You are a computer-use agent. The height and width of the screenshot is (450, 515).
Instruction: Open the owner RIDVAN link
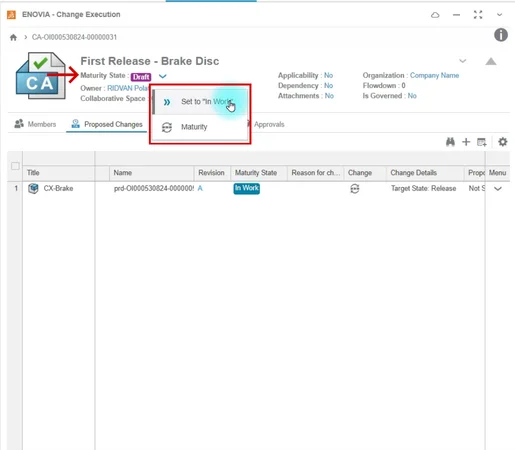[x=127, y=88]
